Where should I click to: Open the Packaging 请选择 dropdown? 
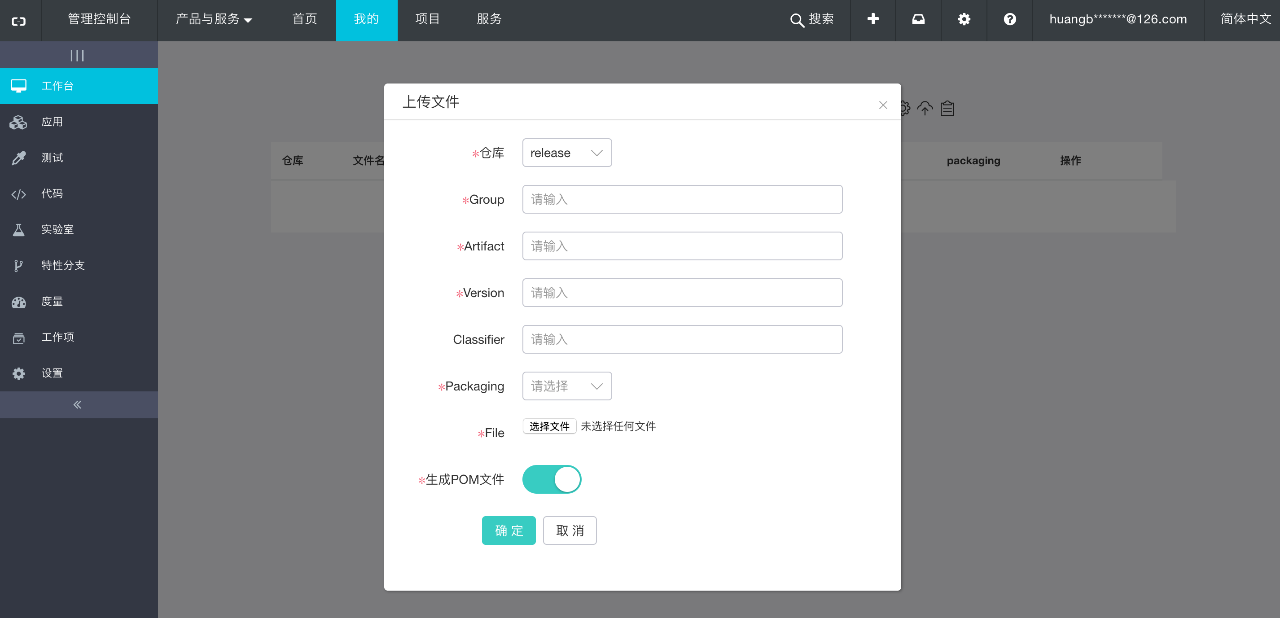click(567, 386)
